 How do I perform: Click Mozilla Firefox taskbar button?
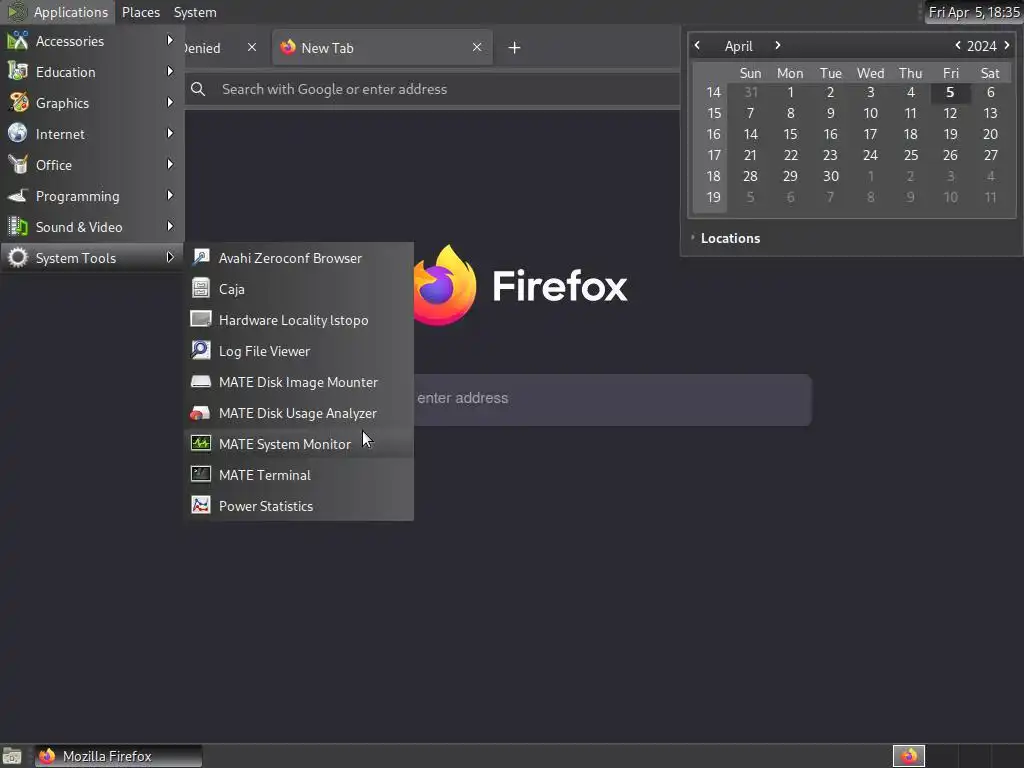pyautogui.click(x=118, y=756)
